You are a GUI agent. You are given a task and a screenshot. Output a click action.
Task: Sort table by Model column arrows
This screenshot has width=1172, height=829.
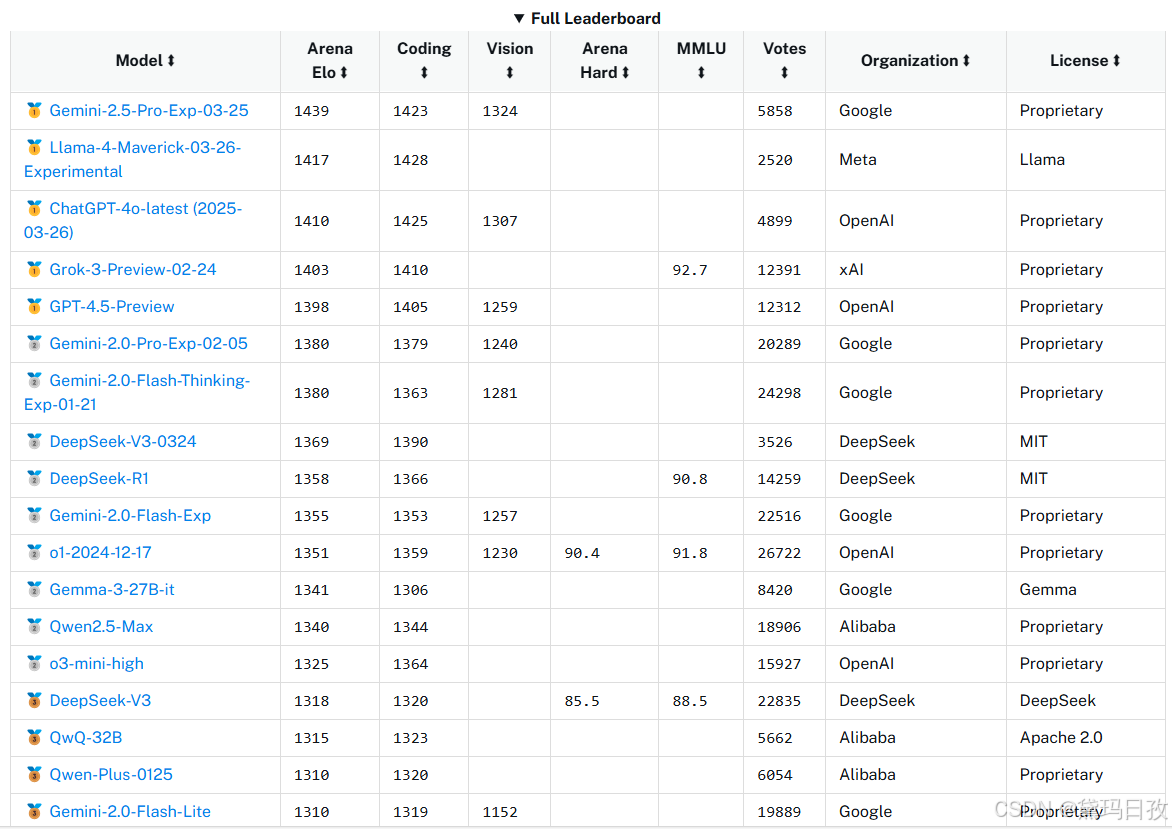tap(171, 61)
